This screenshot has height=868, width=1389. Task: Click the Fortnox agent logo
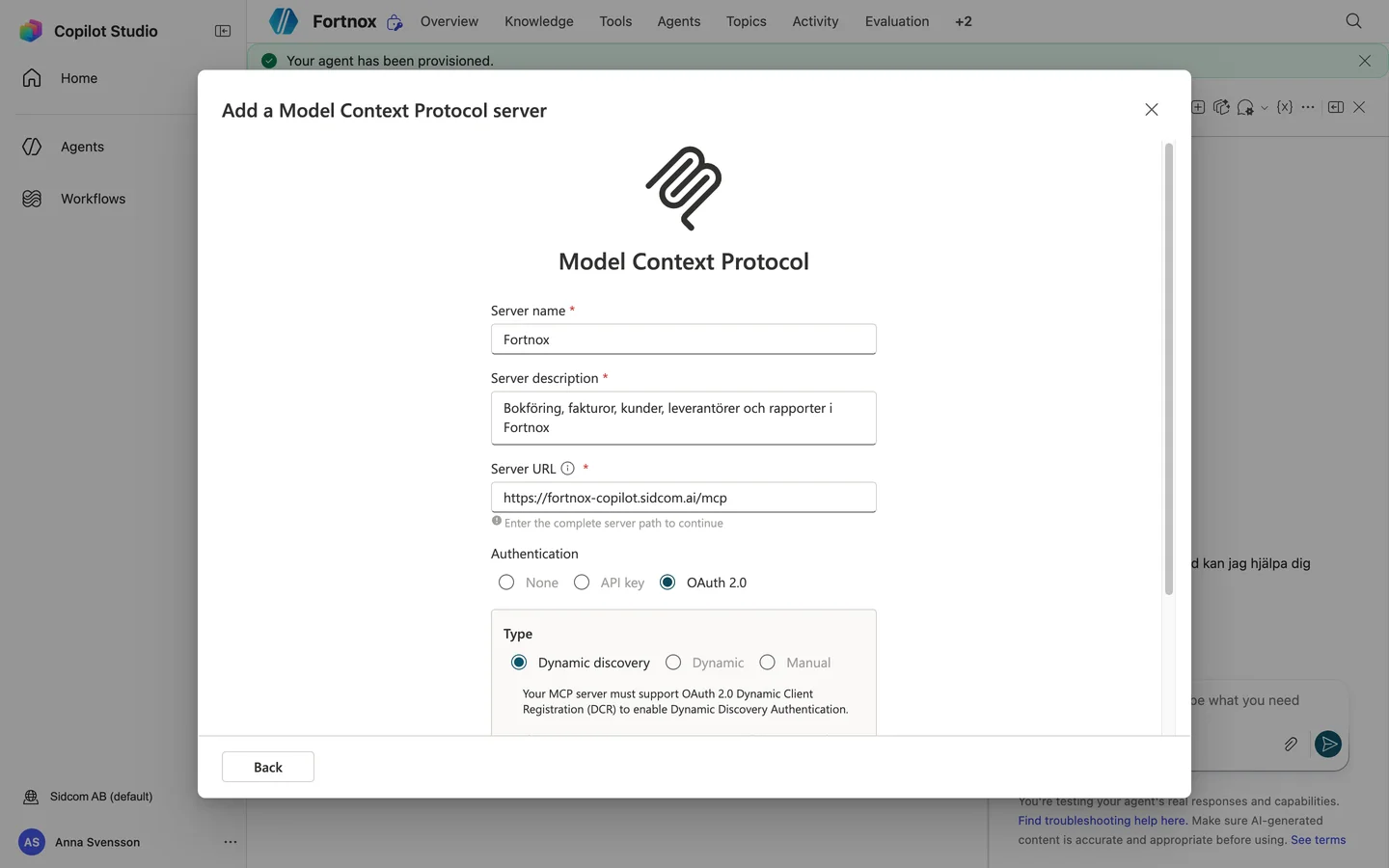coord(284,21)
